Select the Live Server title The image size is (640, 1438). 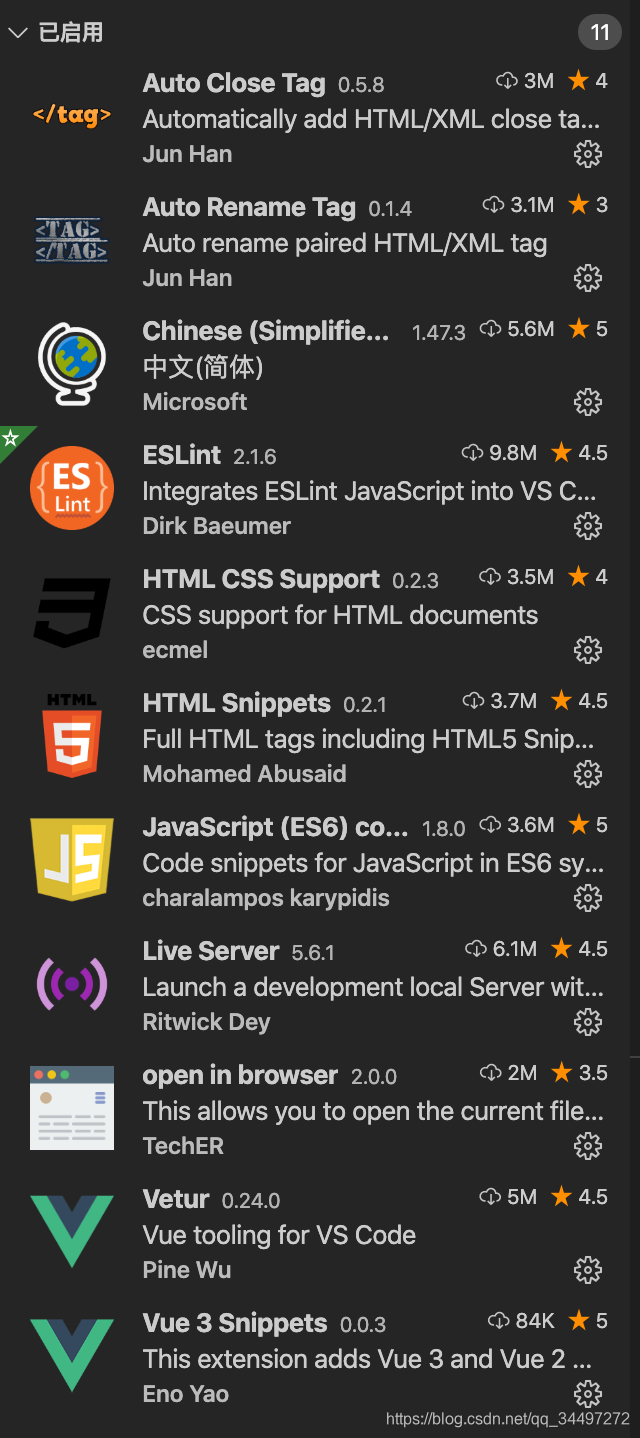(211, 951)
